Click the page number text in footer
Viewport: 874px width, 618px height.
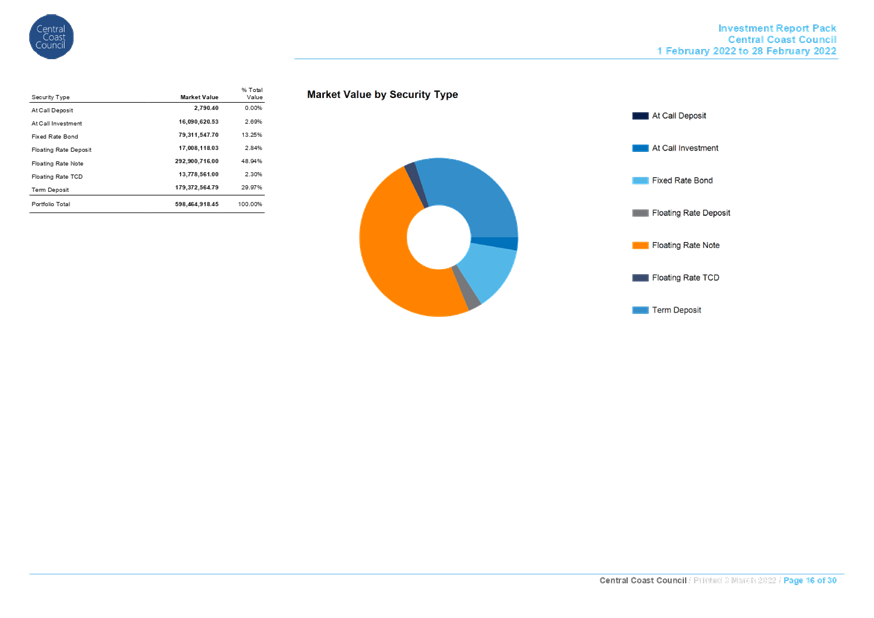810,581
